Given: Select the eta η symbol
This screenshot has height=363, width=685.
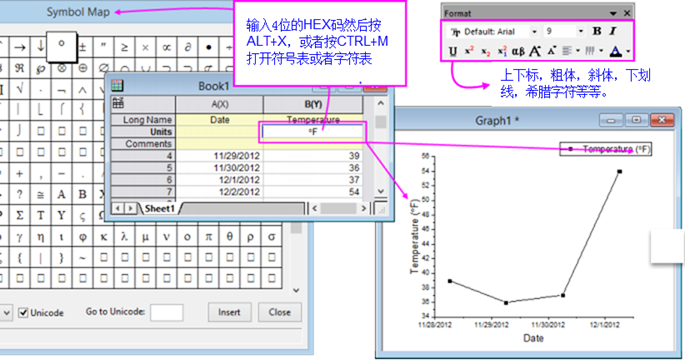Looking at the screenshot, I should coord(41,237).
